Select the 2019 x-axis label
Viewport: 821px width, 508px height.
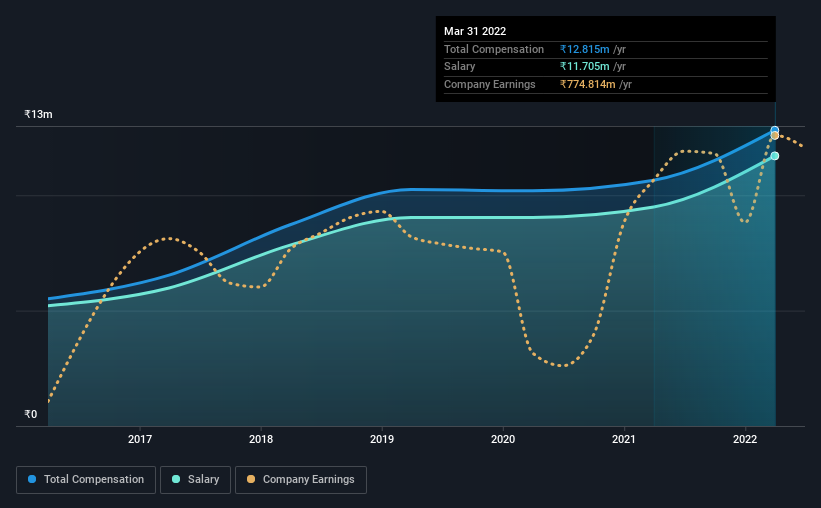pyautogui.click(x=382, y=439)
